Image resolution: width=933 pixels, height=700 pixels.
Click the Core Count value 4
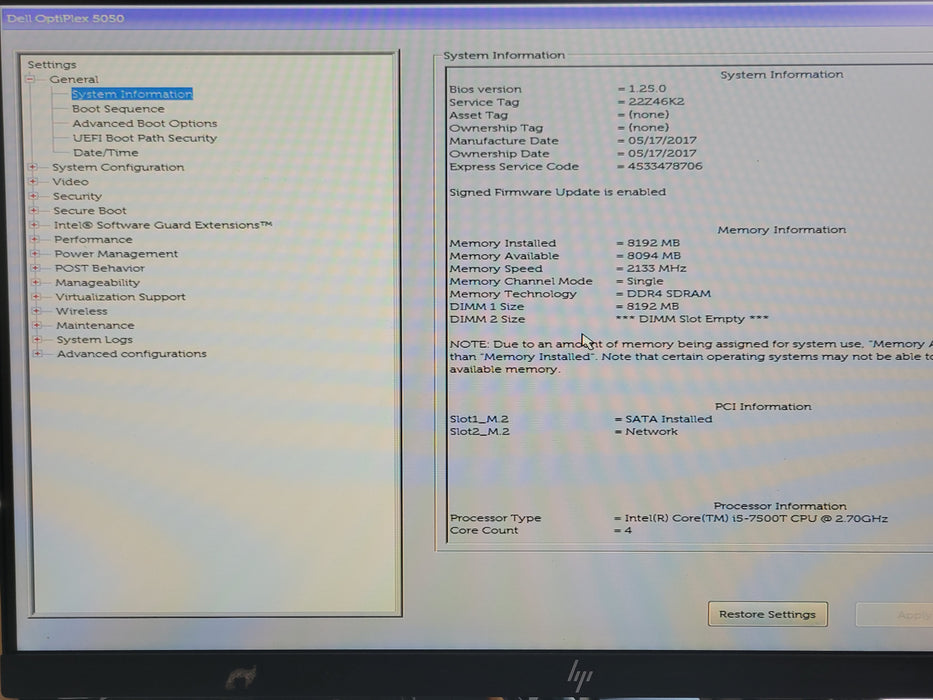click(x=628, y=530)
